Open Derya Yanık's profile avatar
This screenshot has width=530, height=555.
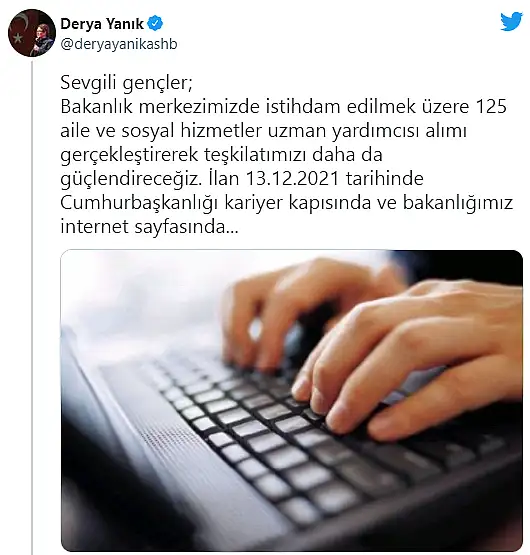pos(32,33)
